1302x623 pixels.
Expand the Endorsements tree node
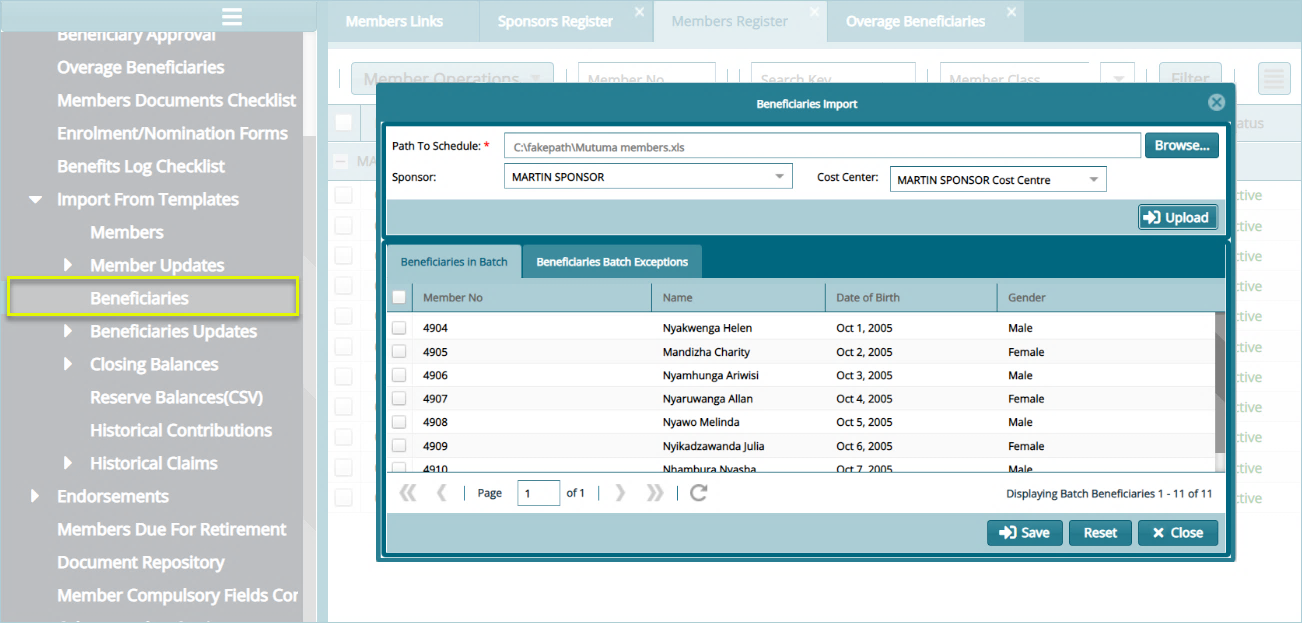(x=35, y=496)
